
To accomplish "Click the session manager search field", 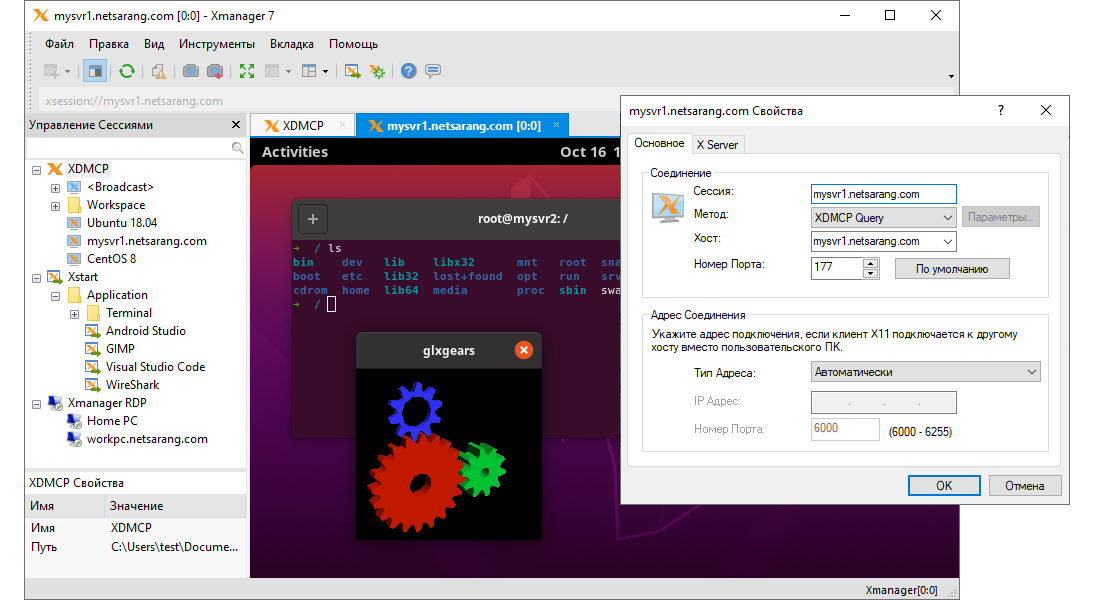I will 129,148.
